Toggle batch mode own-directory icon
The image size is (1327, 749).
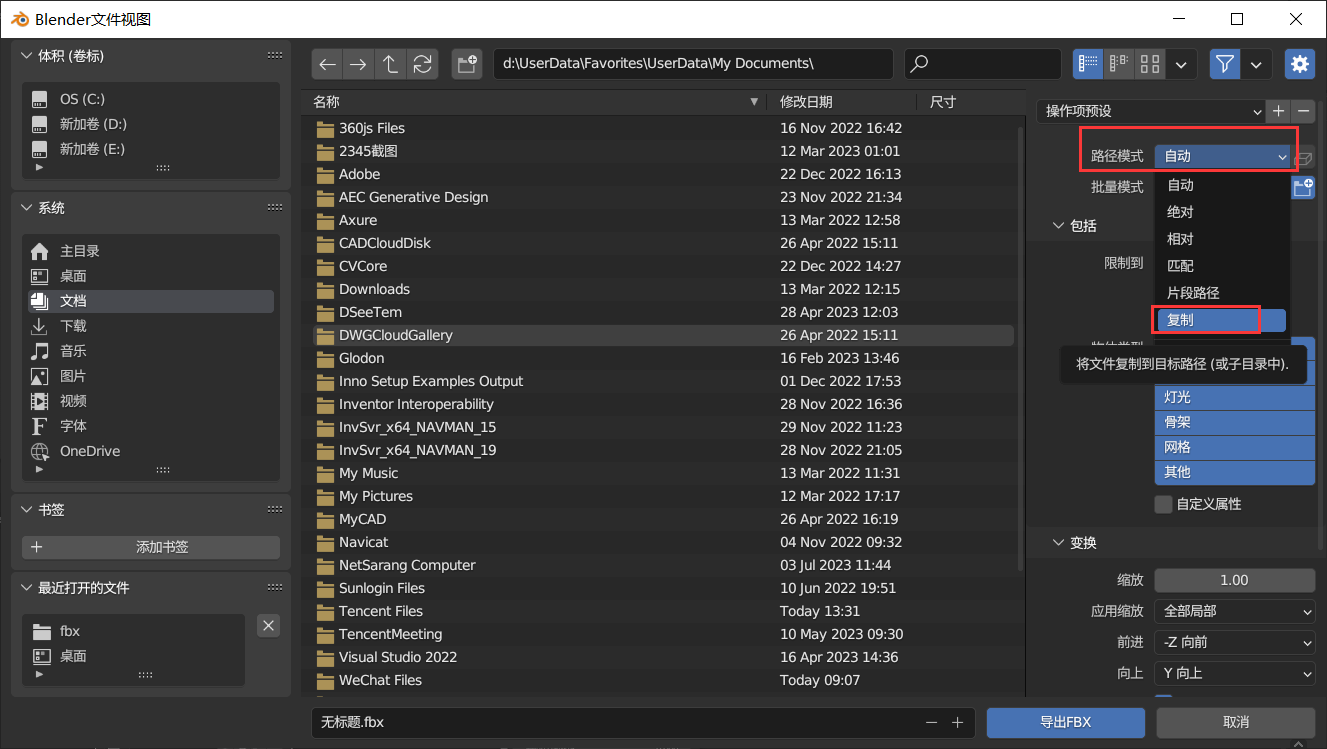[x=1304, y=187]
